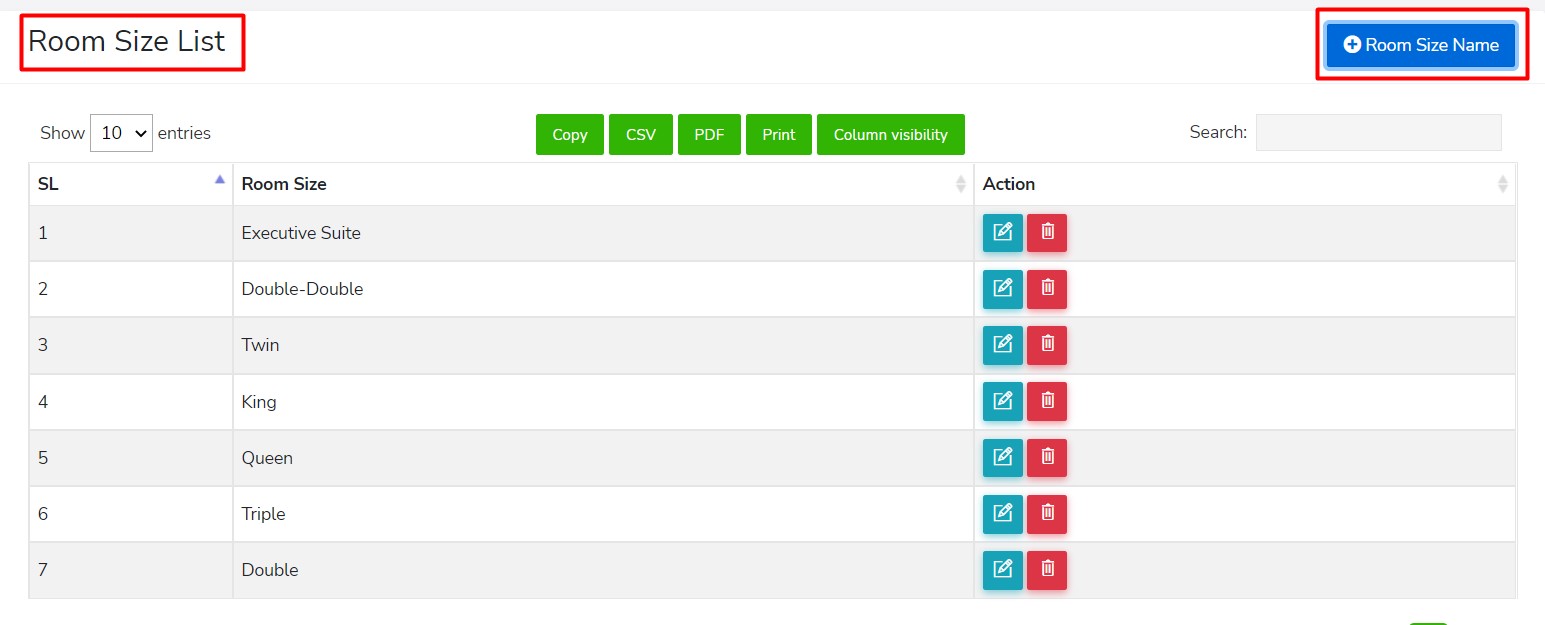
Task: Export the list as CSV
Action: (x=641, y=135)
